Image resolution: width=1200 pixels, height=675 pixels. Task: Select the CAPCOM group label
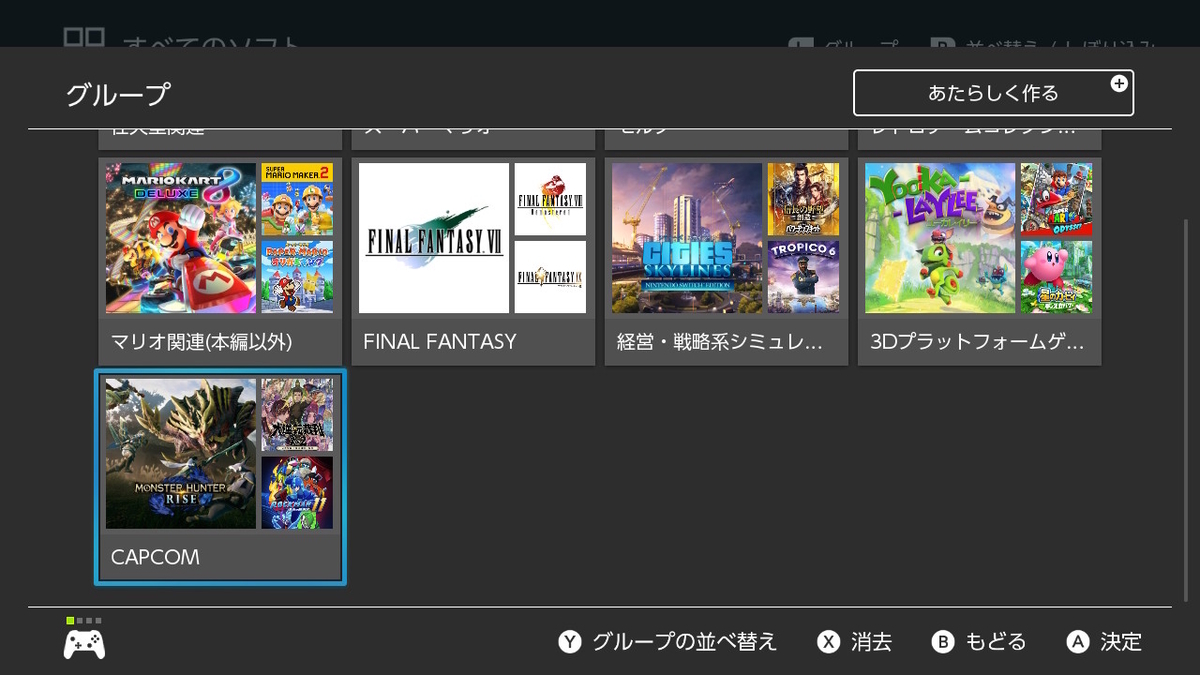coord(155,557)
